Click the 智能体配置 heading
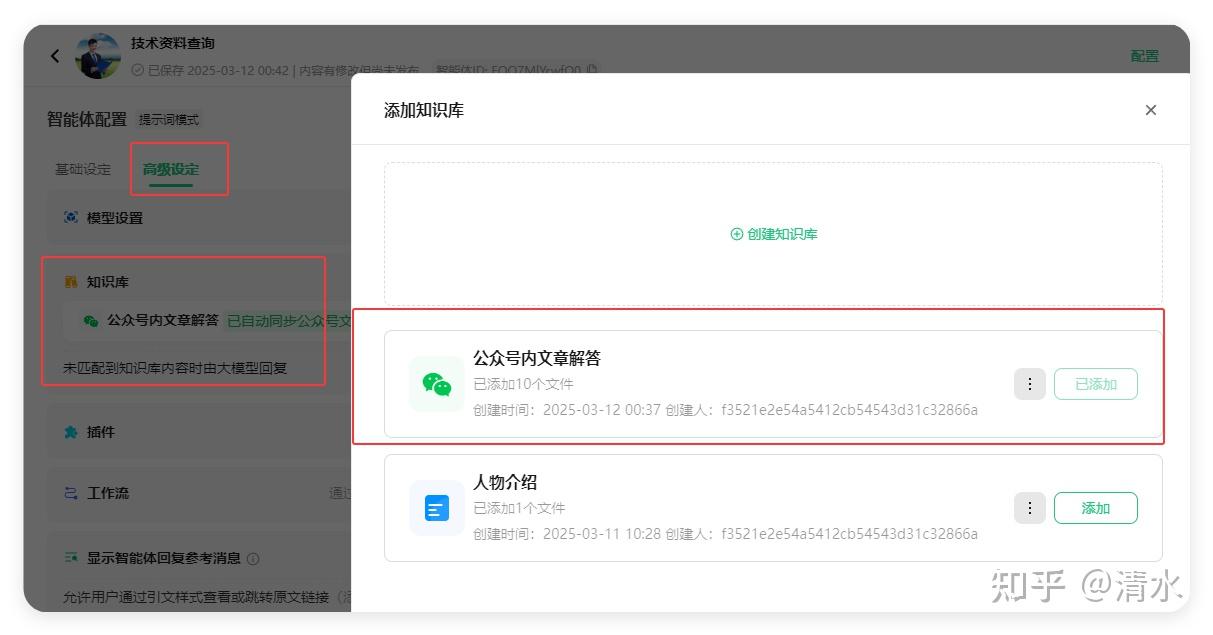This screenshot has height=635, width=1213. pyautogui.click(x=87, y=119)
